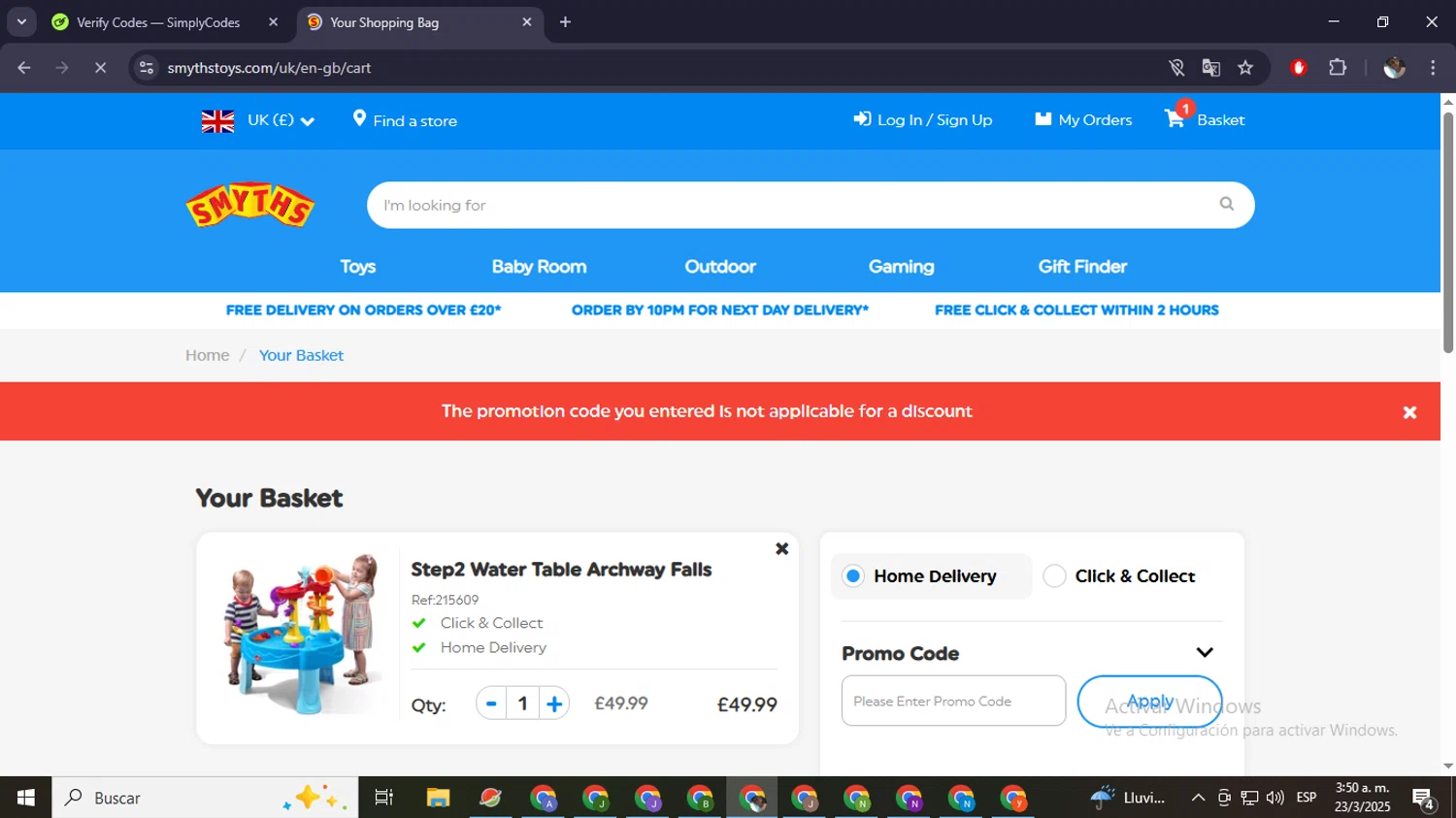
Task: Close the Verify Codes browser tab
Action: (x=273, y=21)
